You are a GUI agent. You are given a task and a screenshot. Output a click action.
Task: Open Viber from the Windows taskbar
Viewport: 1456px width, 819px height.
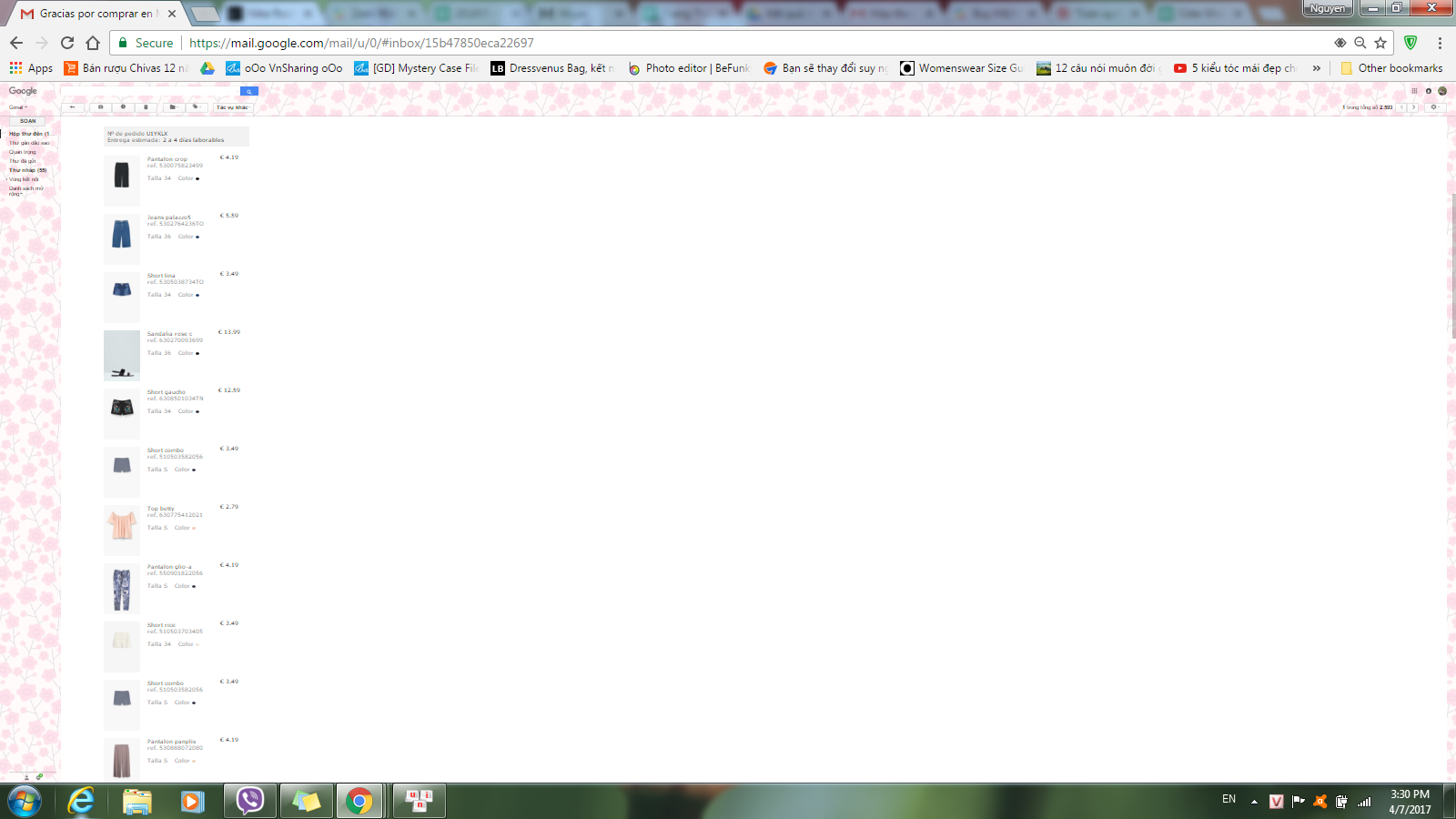point(249,801)
